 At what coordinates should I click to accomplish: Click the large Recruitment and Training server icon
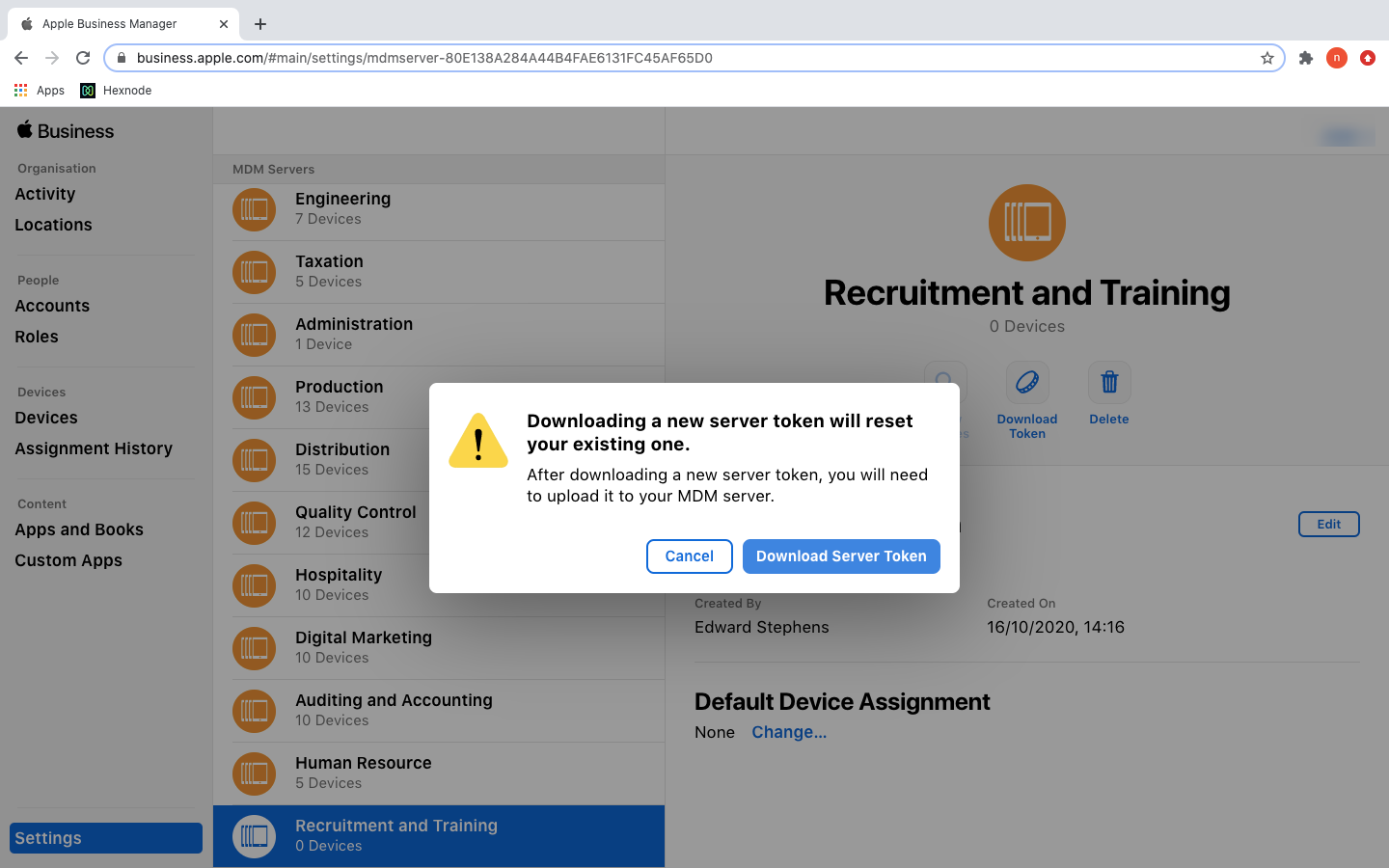[1027, 223]
